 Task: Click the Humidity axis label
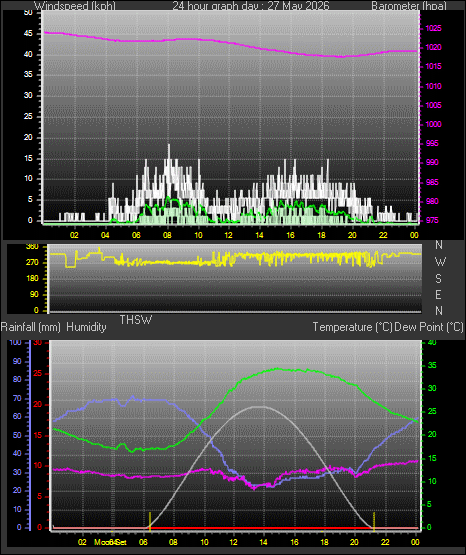(86, 327)
